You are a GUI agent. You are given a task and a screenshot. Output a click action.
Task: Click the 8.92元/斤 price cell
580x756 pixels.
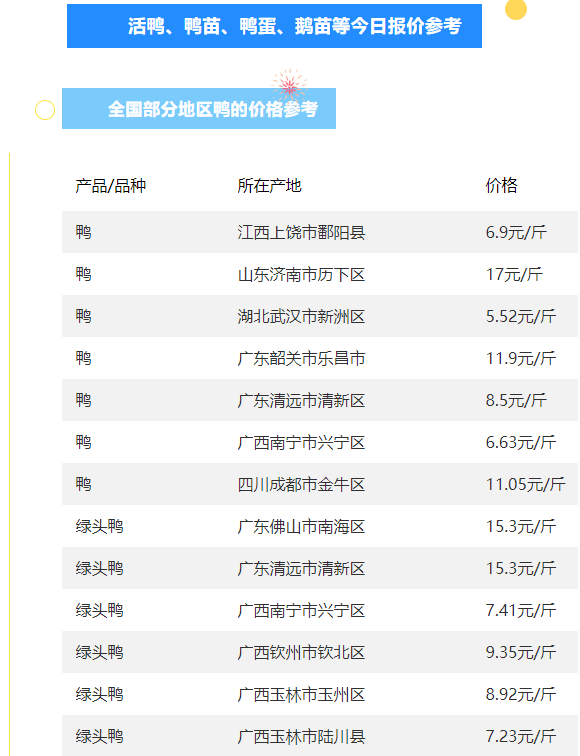[x=521, y=694]
